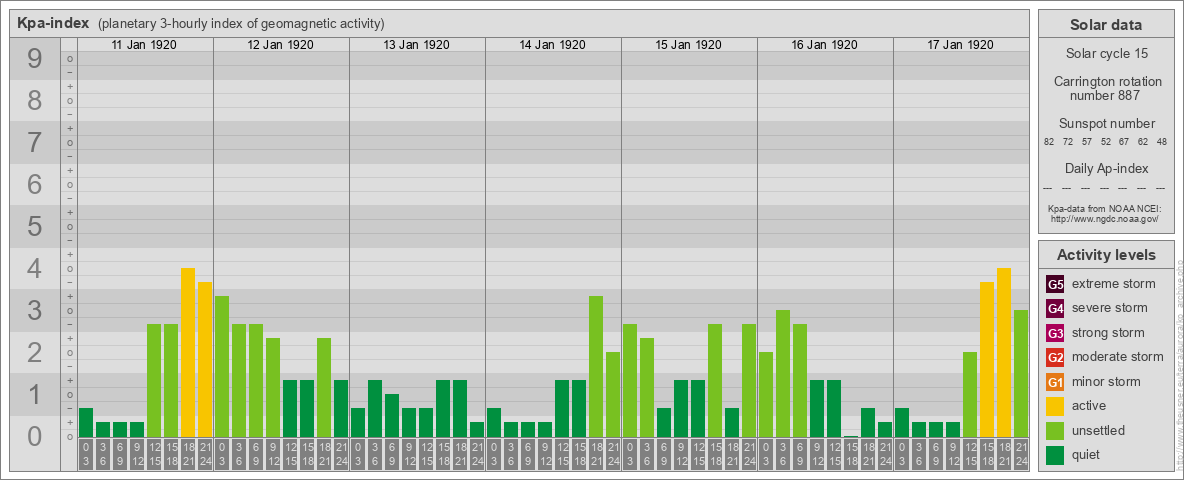Click the '16 Jan 1920' date header
Screen dimensions: 1184x480
click(824, 45)
